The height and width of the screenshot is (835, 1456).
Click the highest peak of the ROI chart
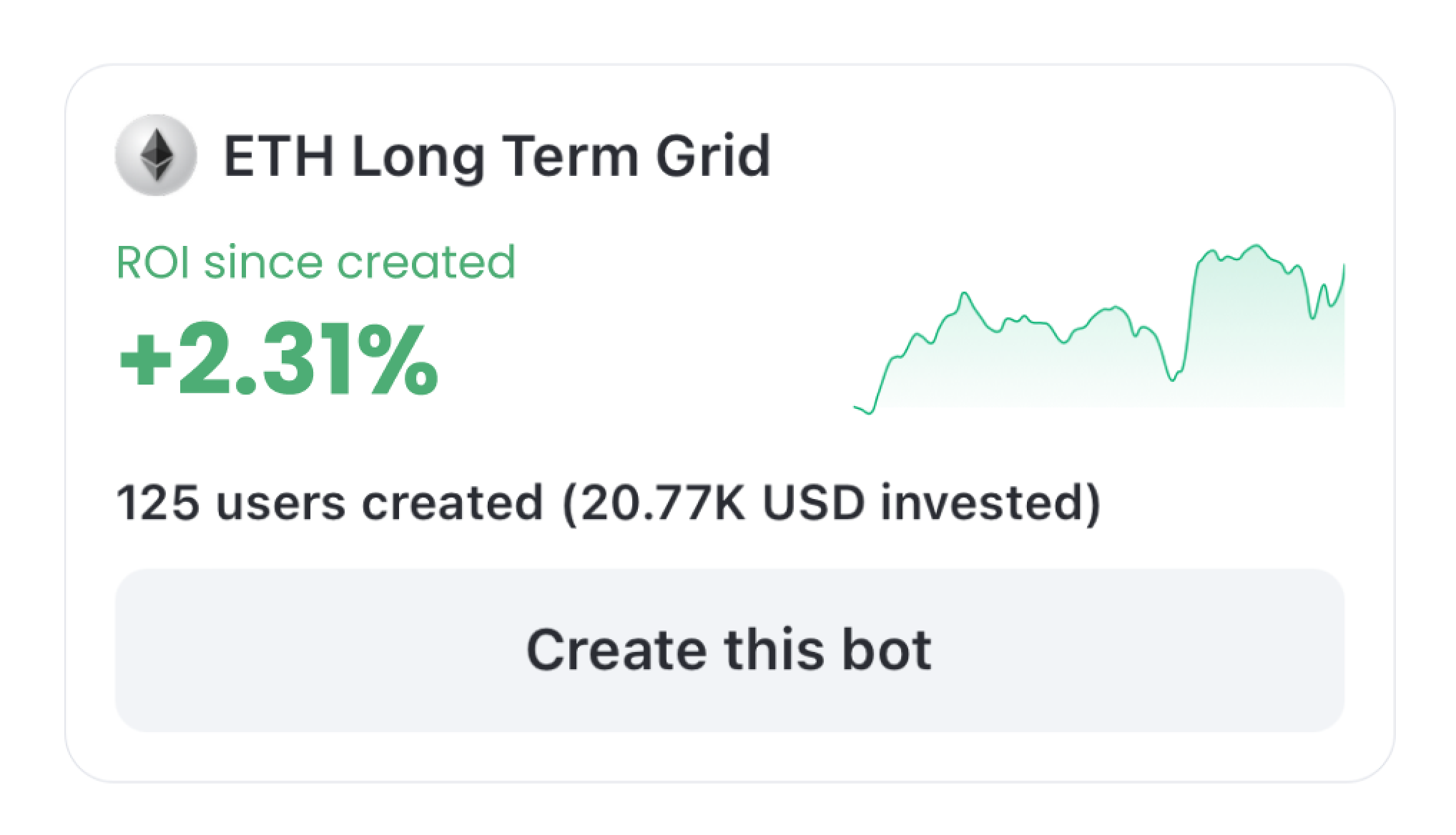point(1256,247)
